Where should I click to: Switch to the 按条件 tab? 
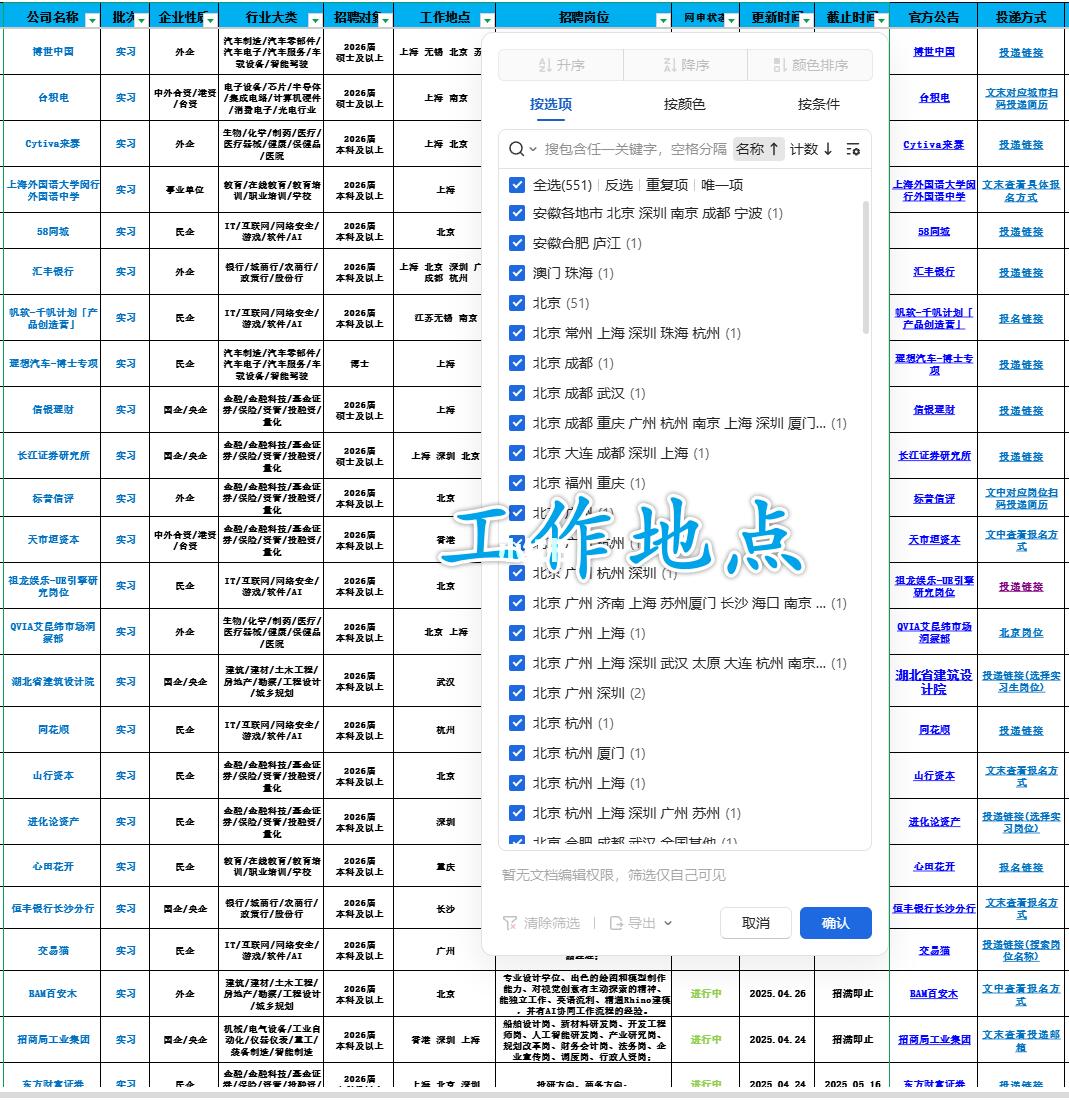[818, 104]
